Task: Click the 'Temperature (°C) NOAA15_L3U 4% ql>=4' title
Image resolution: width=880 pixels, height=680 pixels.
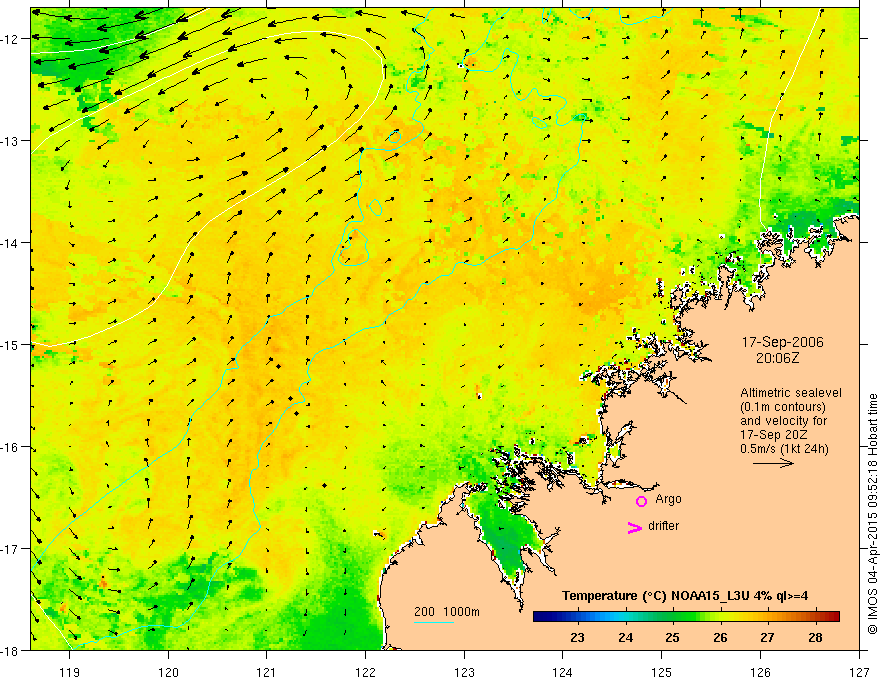Action: pyautogui.click(x=685, y=596)
